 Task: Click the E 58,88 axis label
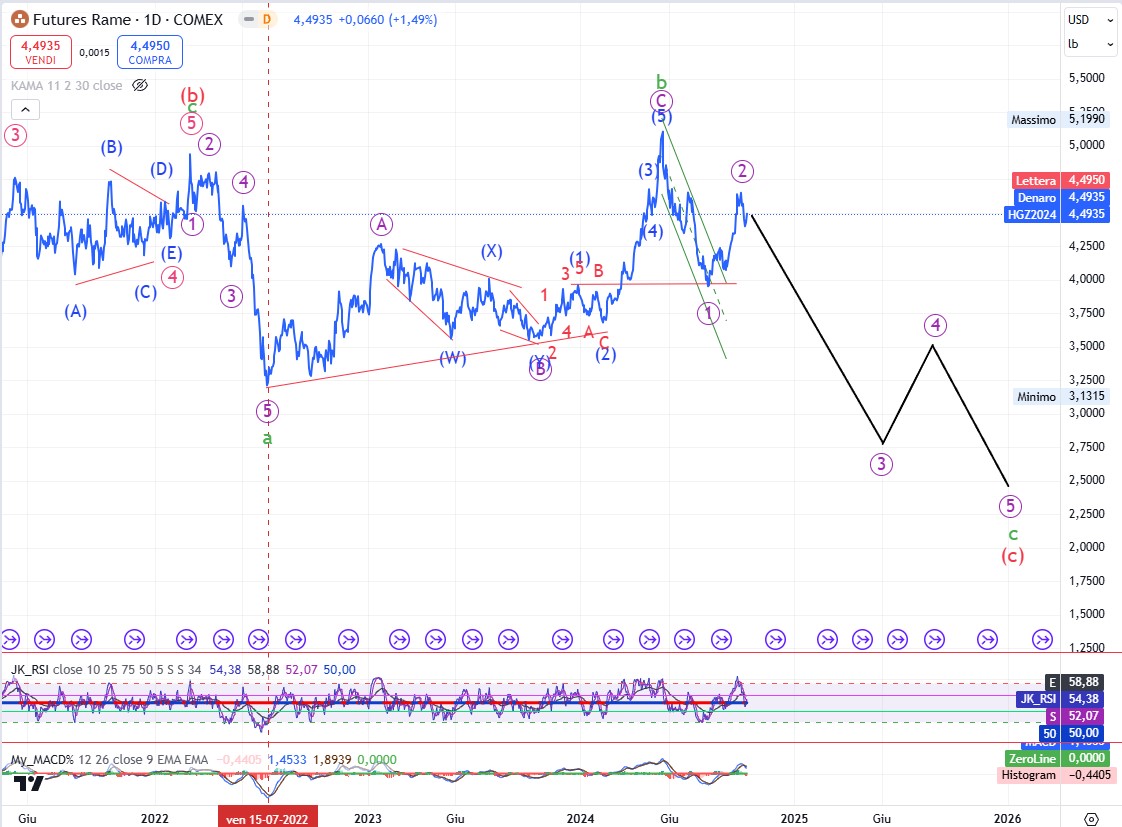coord(1075,682)
